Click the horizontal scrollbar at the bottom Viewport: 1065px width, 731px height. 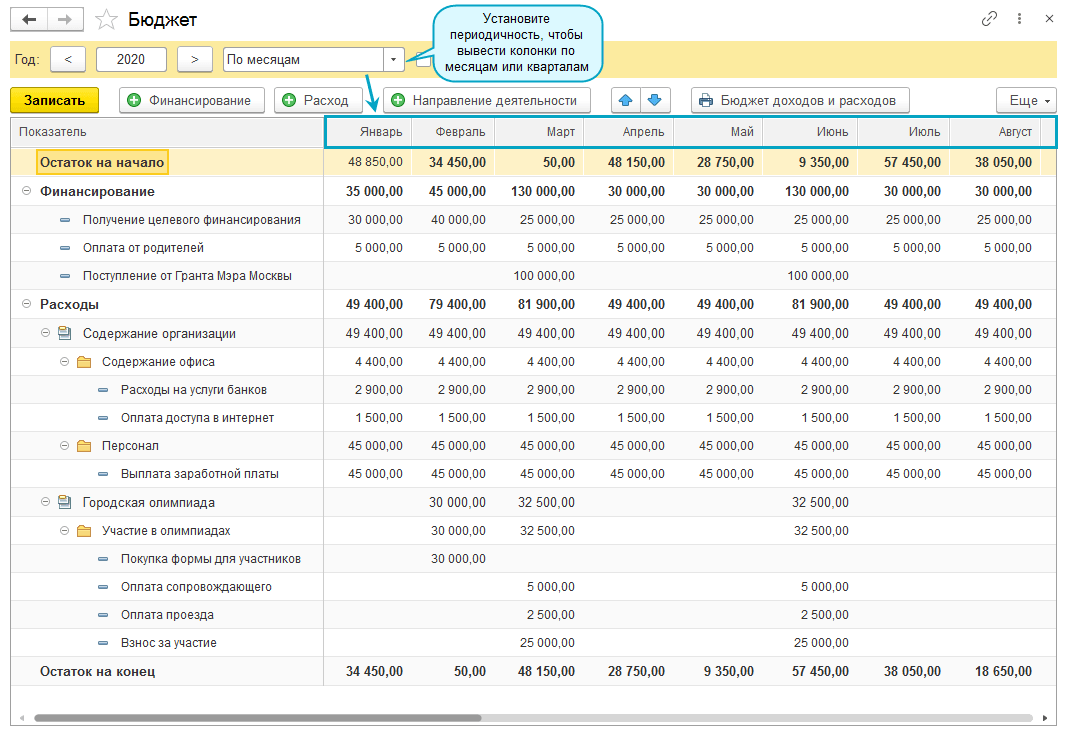click(x=258, y=718)
